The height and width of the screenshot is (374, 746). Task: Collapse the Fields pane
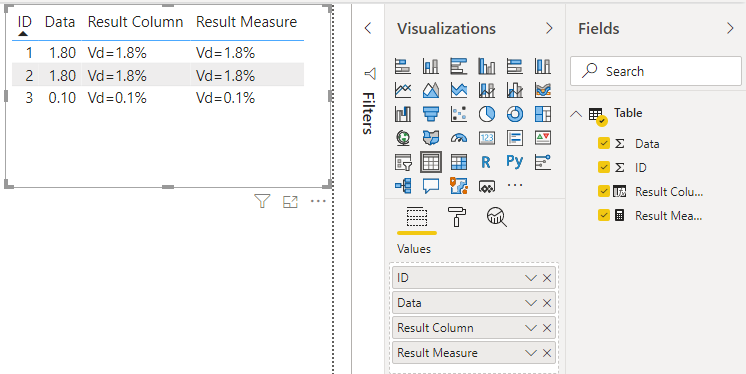[730, 29]
